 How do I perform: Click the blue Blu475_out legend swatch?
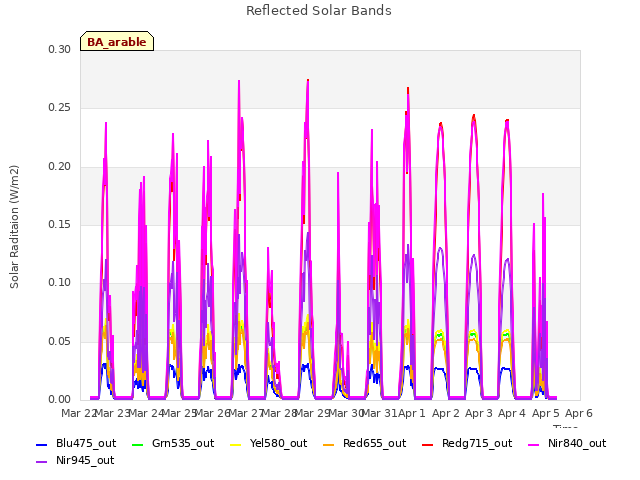[42, 444]
